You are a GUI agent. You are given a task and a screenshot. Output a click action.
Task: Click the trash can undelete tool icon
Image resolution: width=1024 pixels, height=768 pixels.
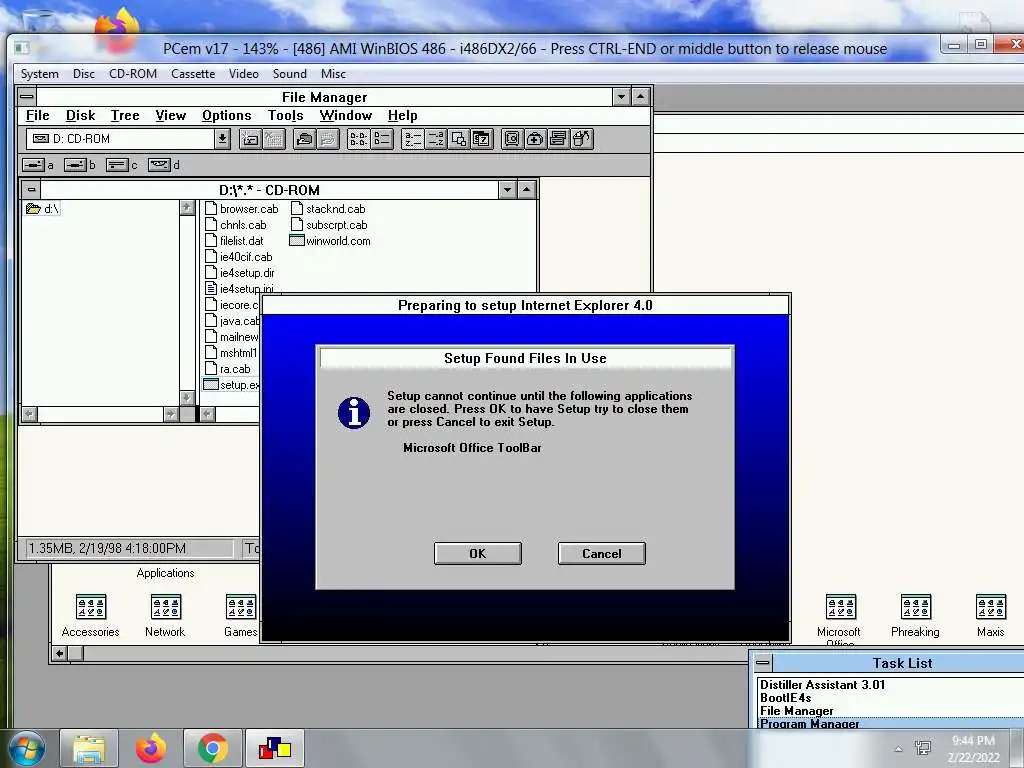[581, 139]
